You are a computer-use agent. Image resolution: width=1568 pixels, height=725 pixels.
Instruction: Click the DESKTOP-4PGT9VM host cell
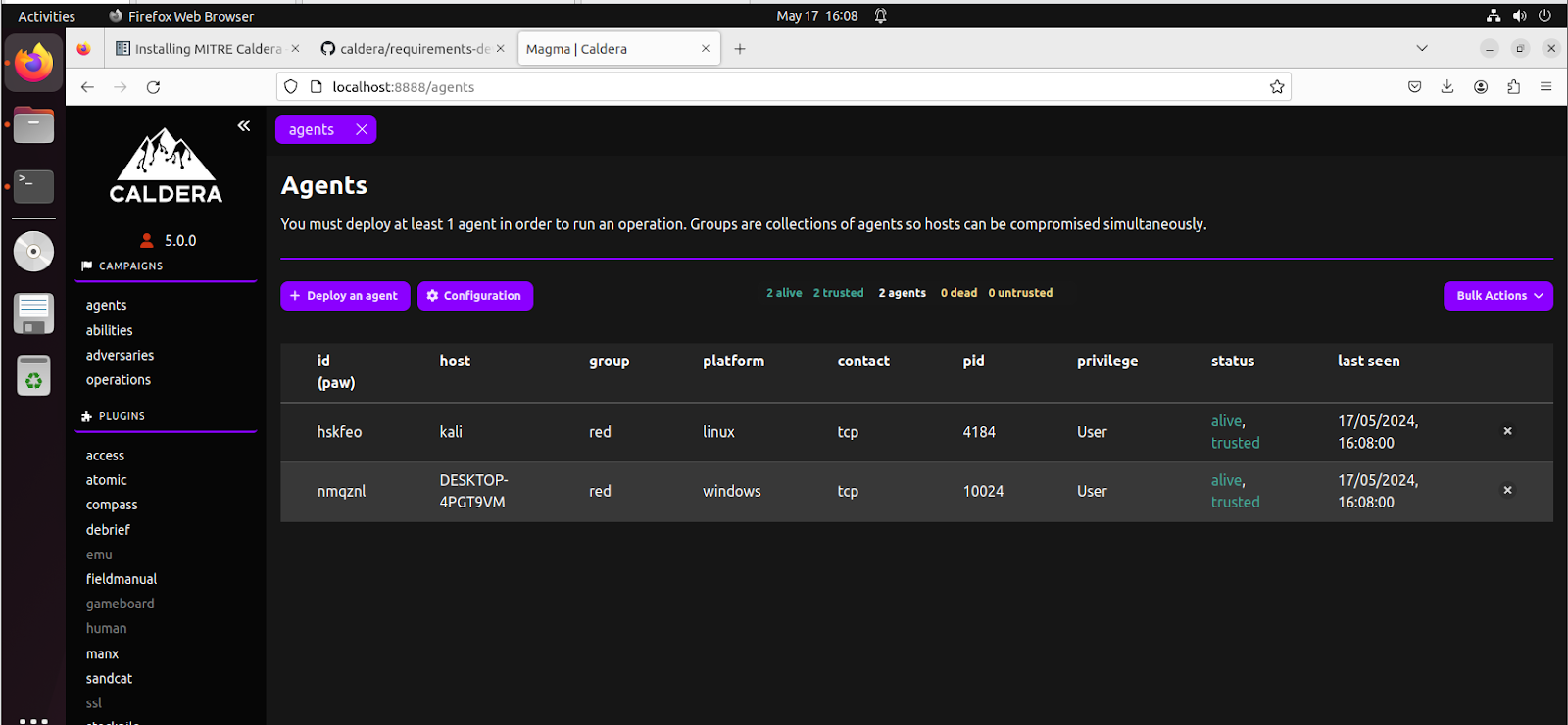tap(473, 491)
